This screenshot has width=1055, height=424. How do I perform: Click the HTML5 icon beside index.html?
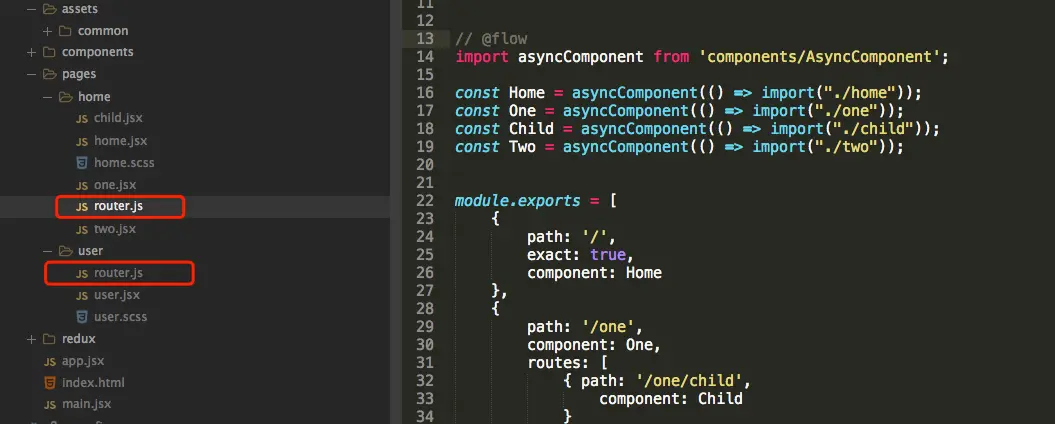50,383
